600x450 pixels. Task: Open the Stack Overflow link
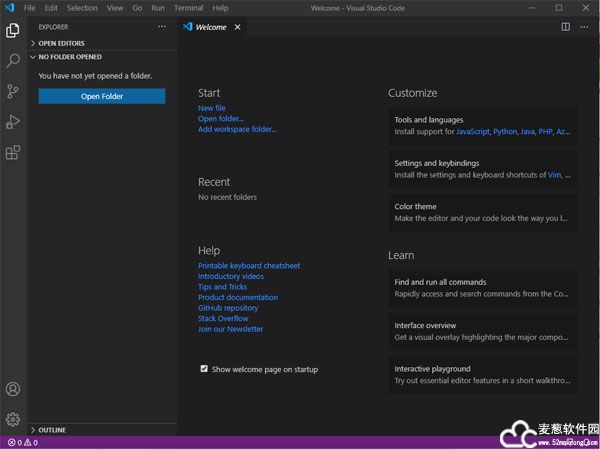click(223, 318)
